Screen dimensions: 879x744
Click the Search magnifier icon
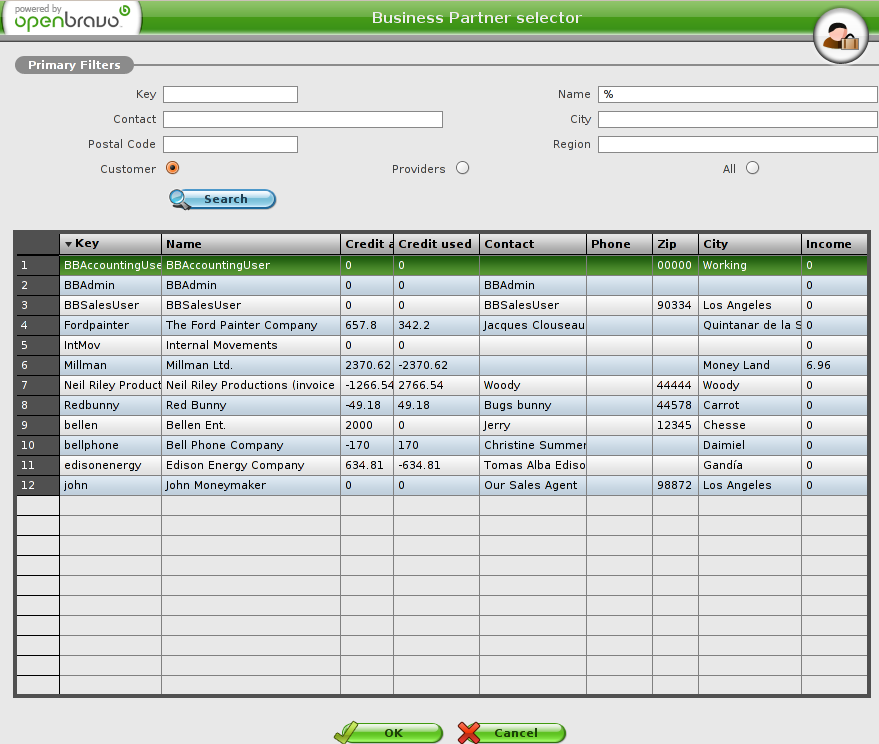tap(181, 199)
